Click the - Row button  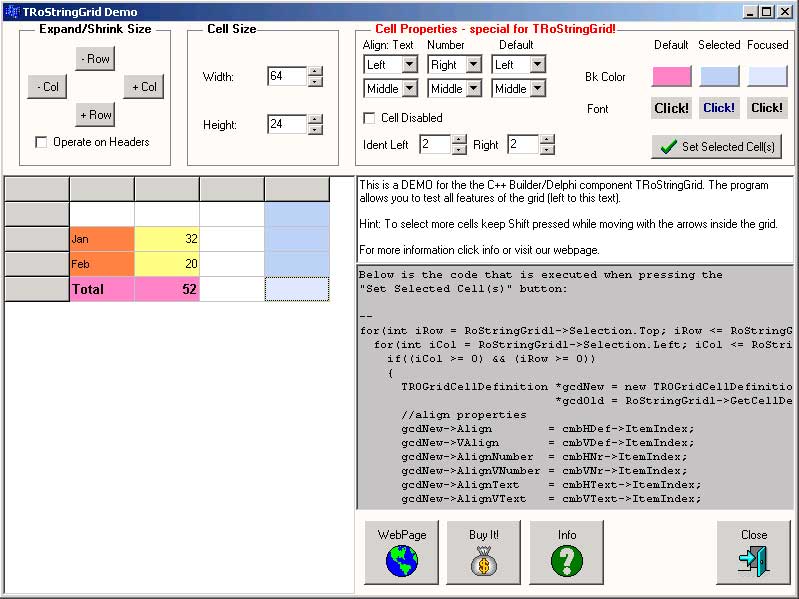(x=95, y=59)
